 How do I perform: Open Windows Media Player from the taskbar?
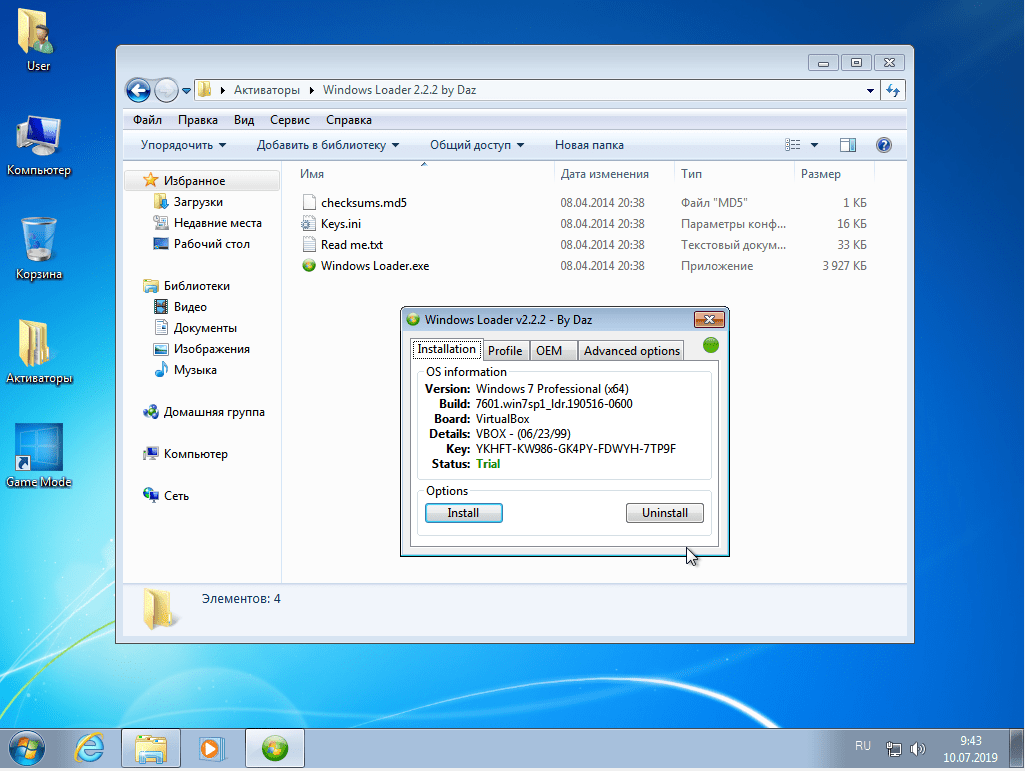click(212, 747)
